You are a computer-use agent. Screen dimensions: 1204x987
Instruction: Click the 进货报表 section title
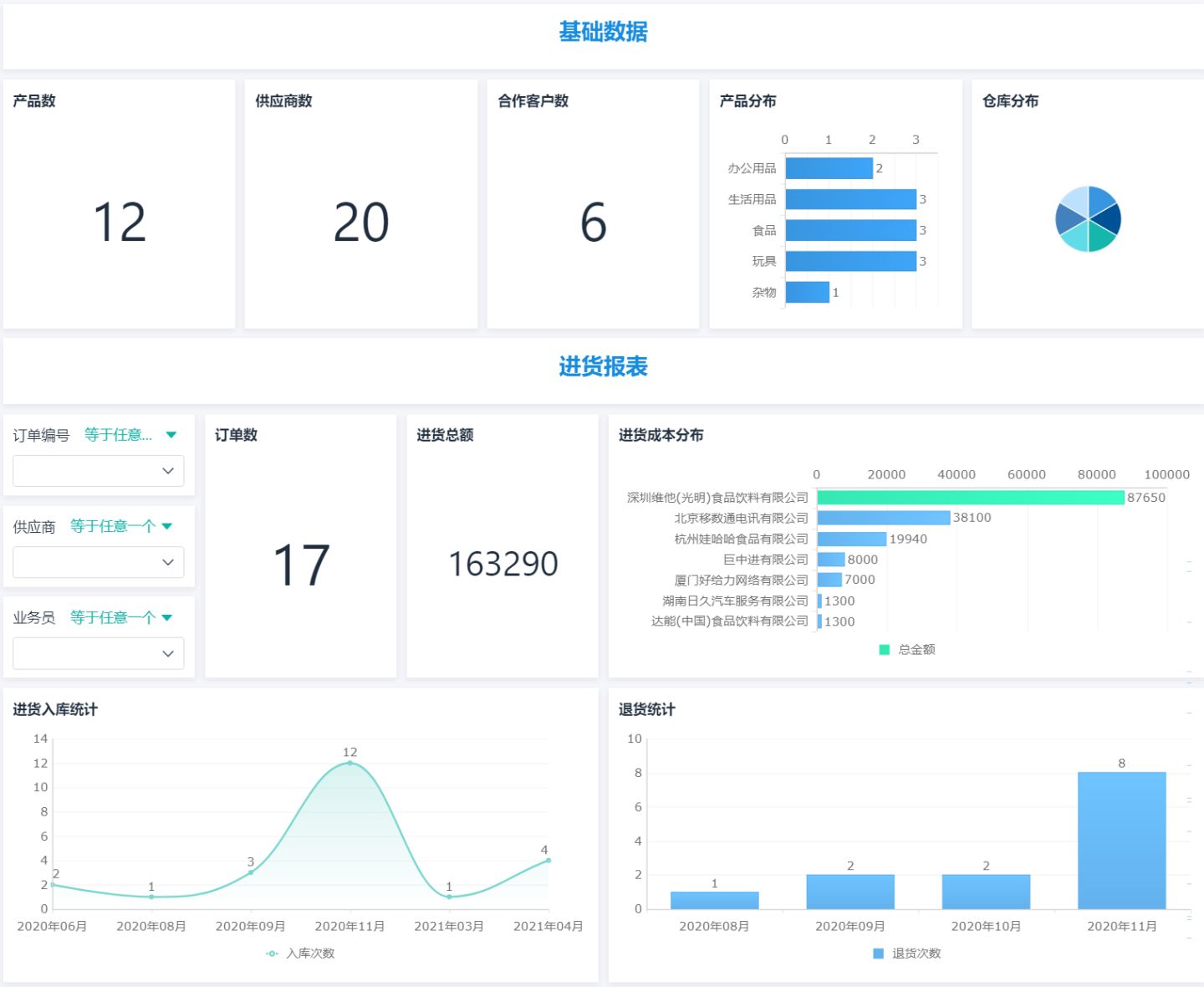pyautogui.click(x=604, y=366)
